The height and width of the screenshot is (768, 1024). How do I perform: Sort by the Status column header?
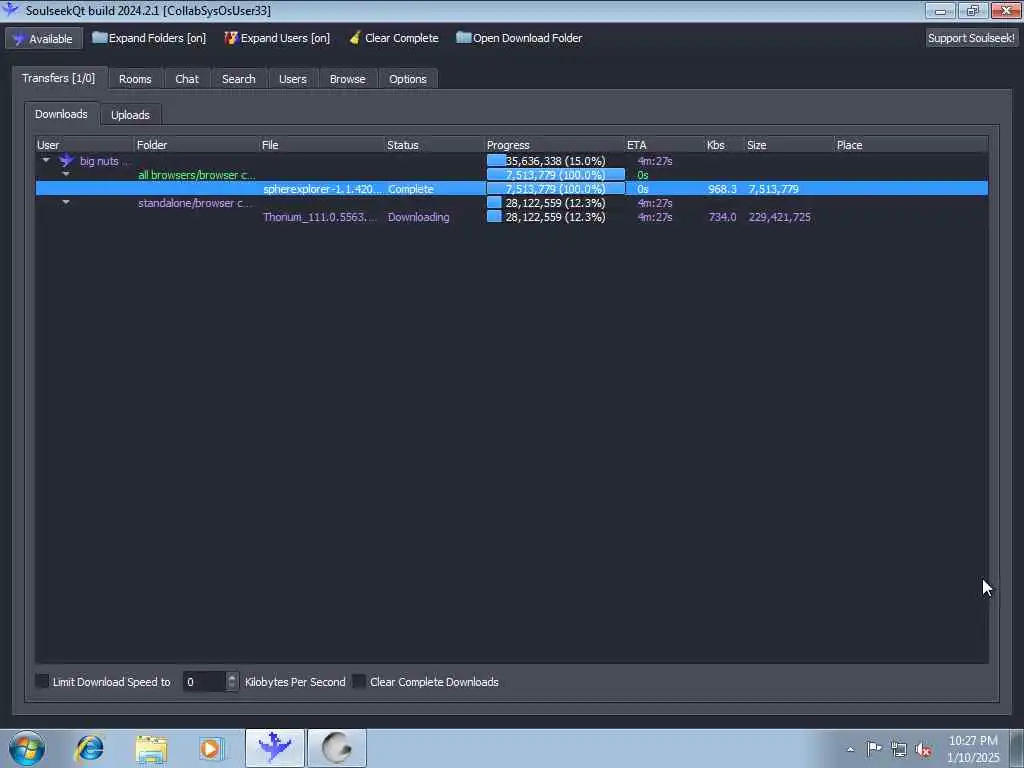[434, 145]
